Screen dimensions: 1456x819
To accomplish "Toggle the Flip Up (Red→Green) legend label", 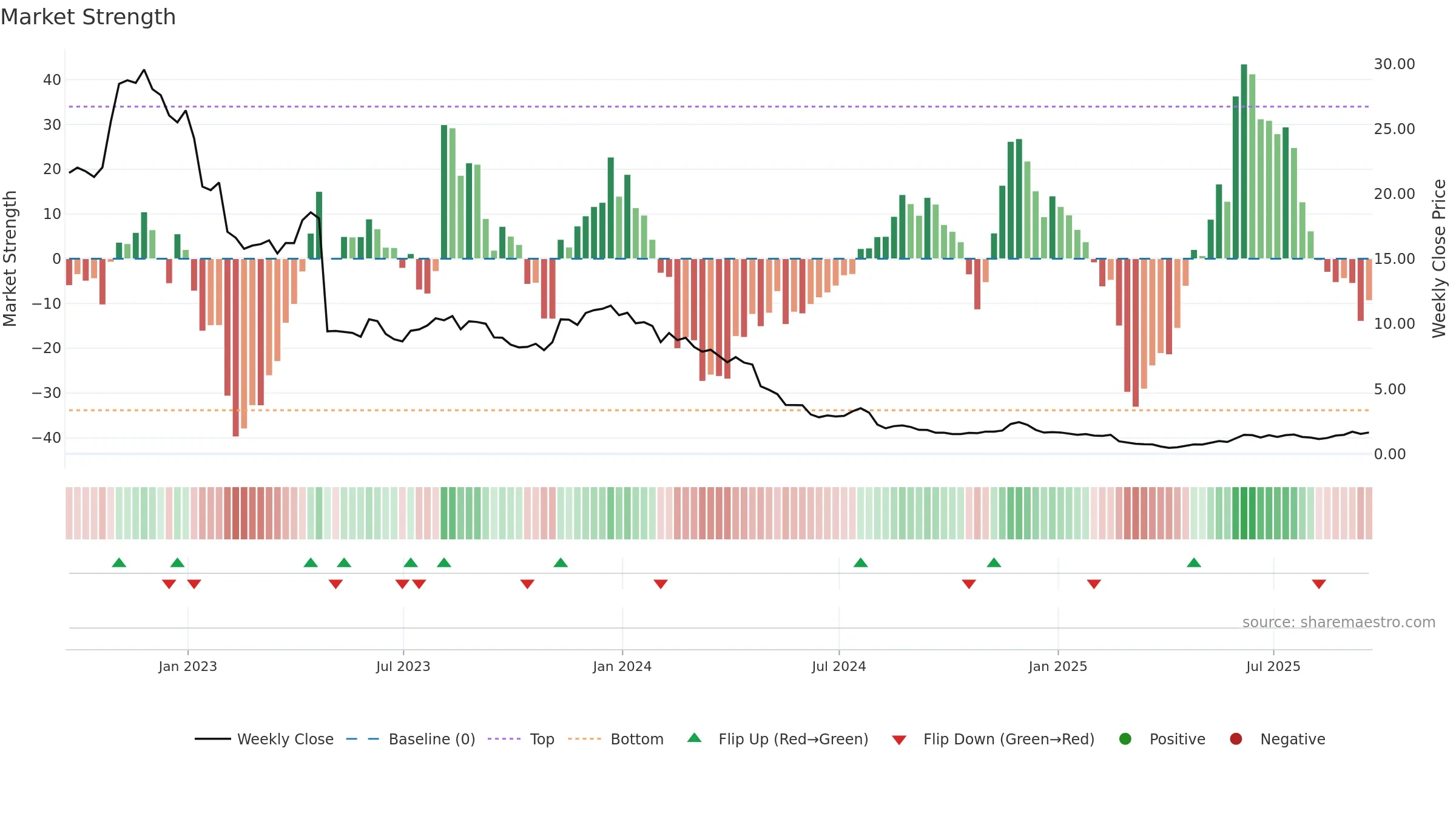I will (794, 739).
